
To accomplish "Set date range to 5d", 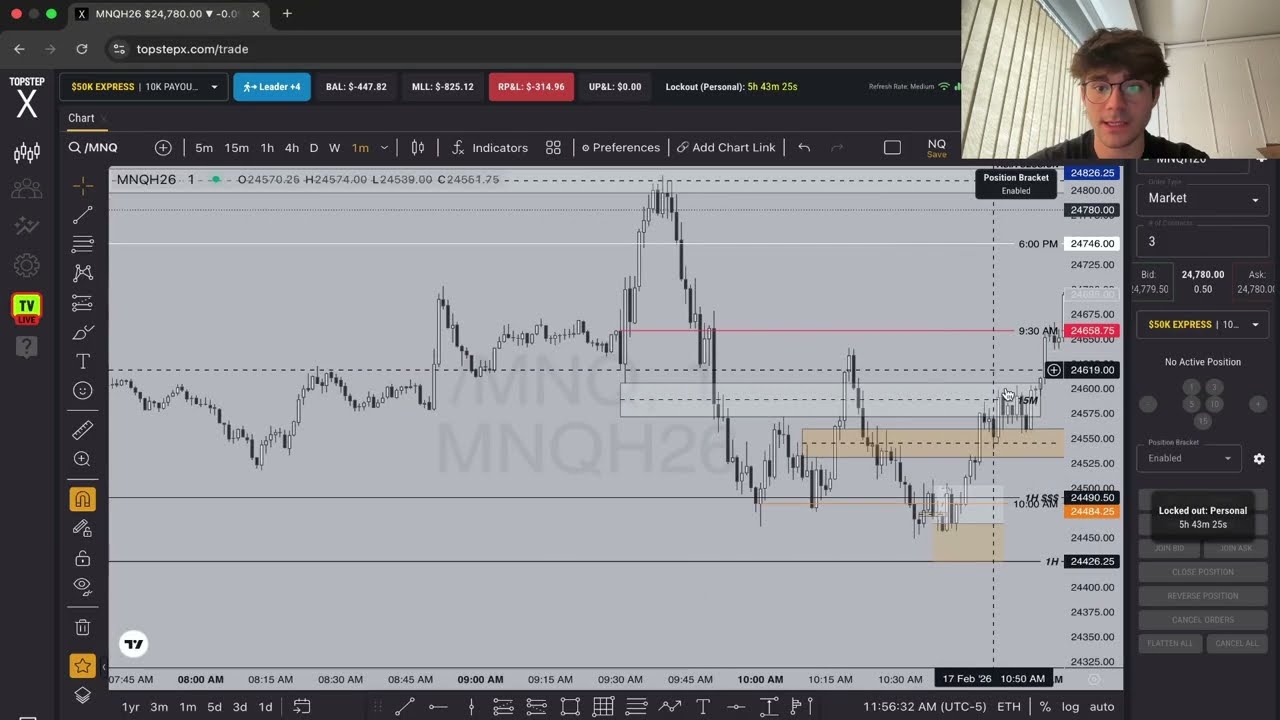I will tap(214, 707).
